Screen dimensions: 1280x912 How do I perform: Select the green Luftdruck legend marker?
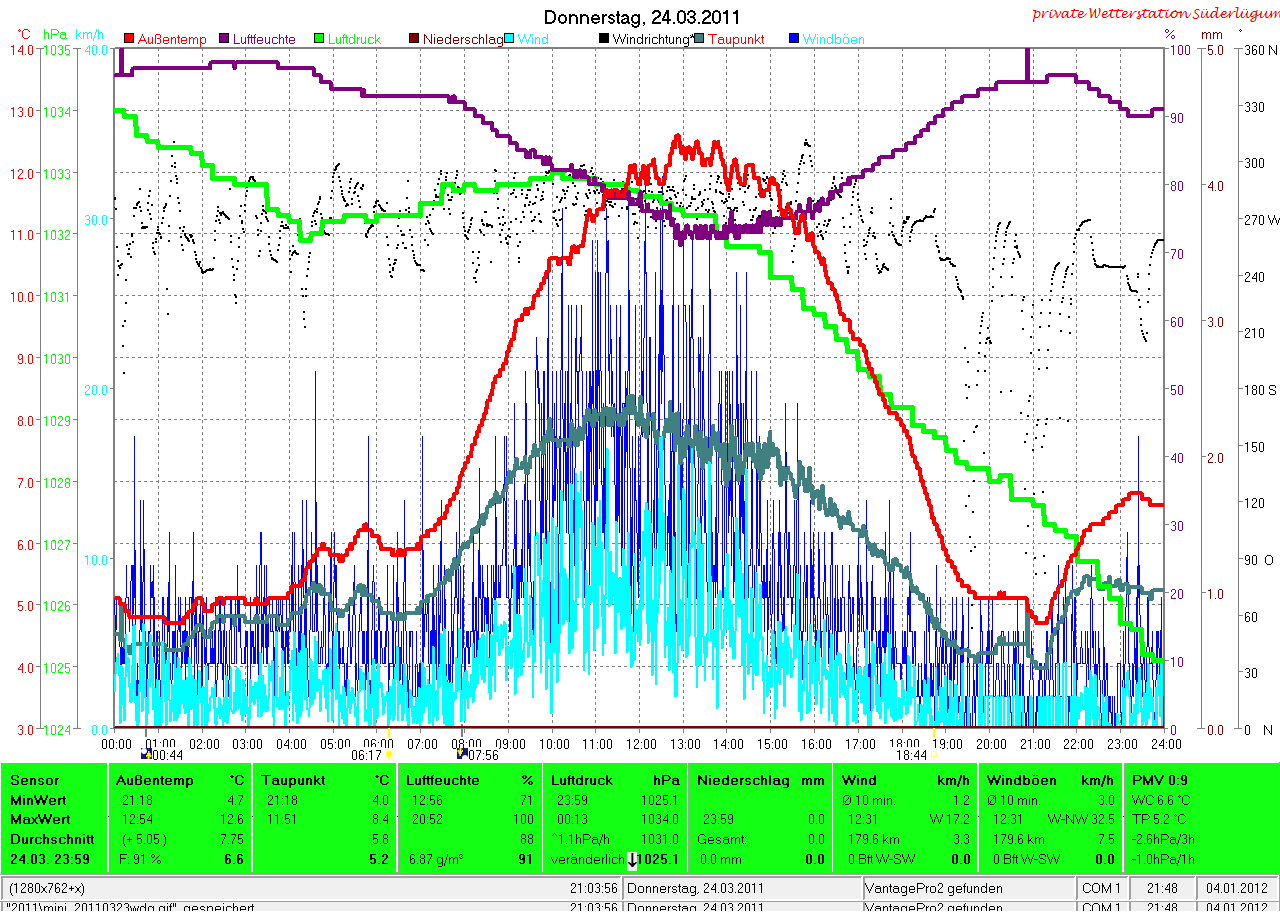pyautogui.click(x=320, y=39)
